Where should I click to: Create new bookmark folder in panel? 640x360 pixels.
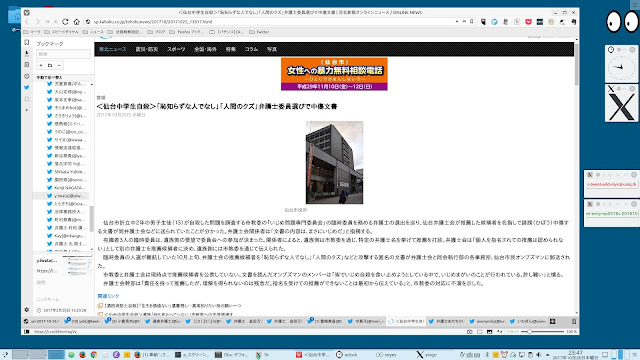click(x=50, y=65)
